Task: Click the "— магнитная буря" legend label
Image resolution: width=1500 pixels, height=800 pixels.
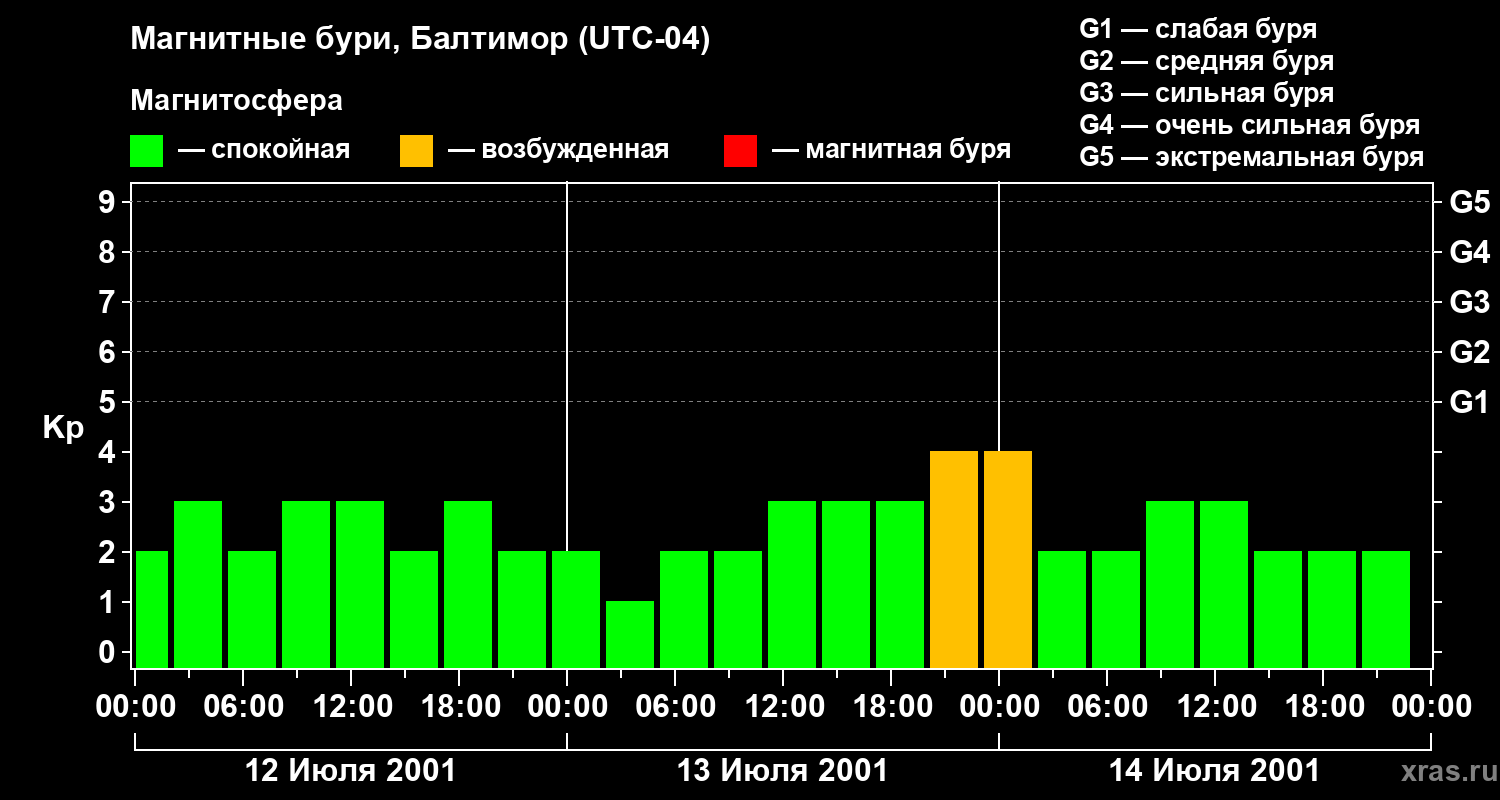Action: (x=891, y=150)
